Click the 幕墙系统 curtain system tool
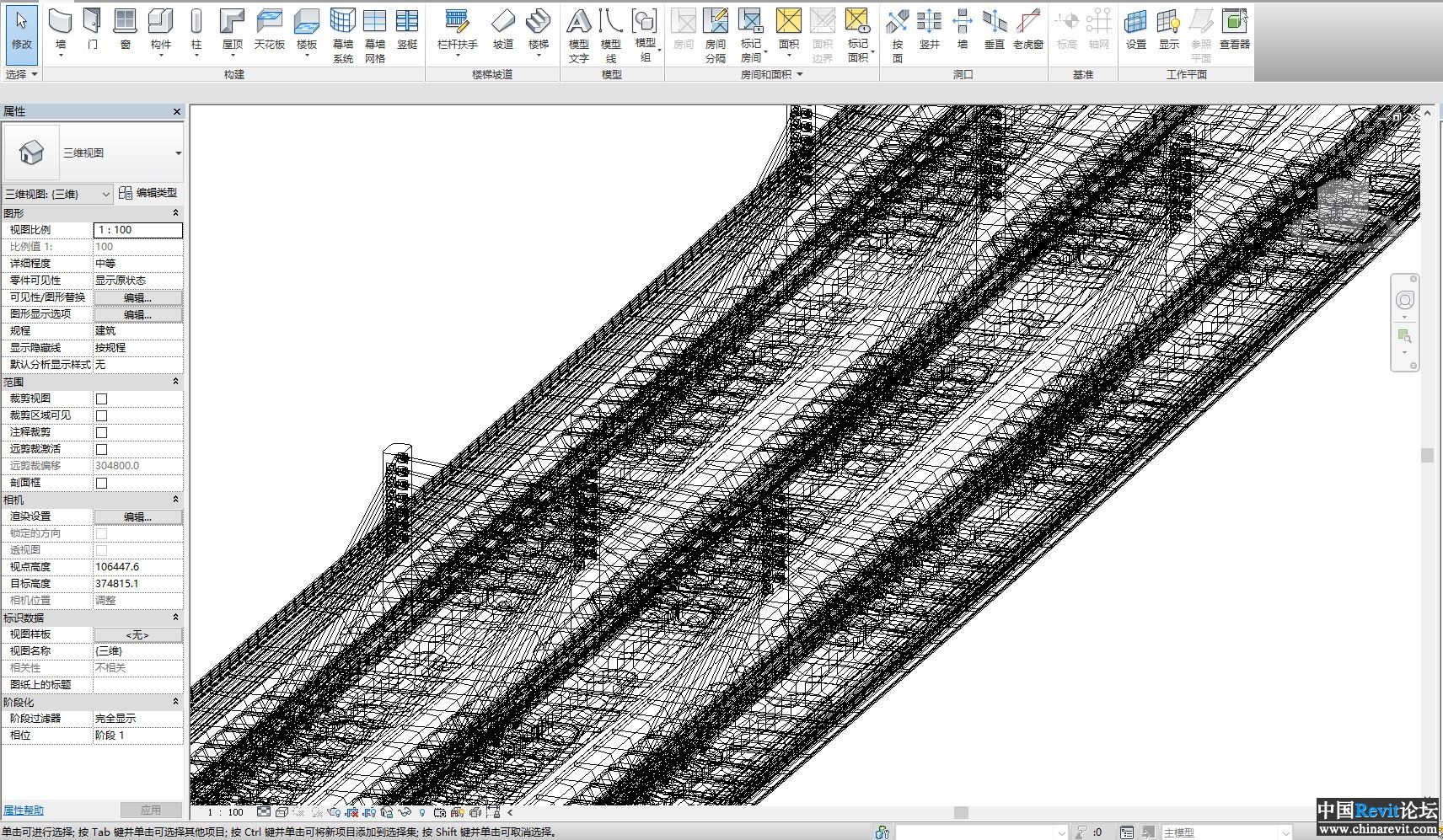This screenshot has height=840, width=1443. 343,35
